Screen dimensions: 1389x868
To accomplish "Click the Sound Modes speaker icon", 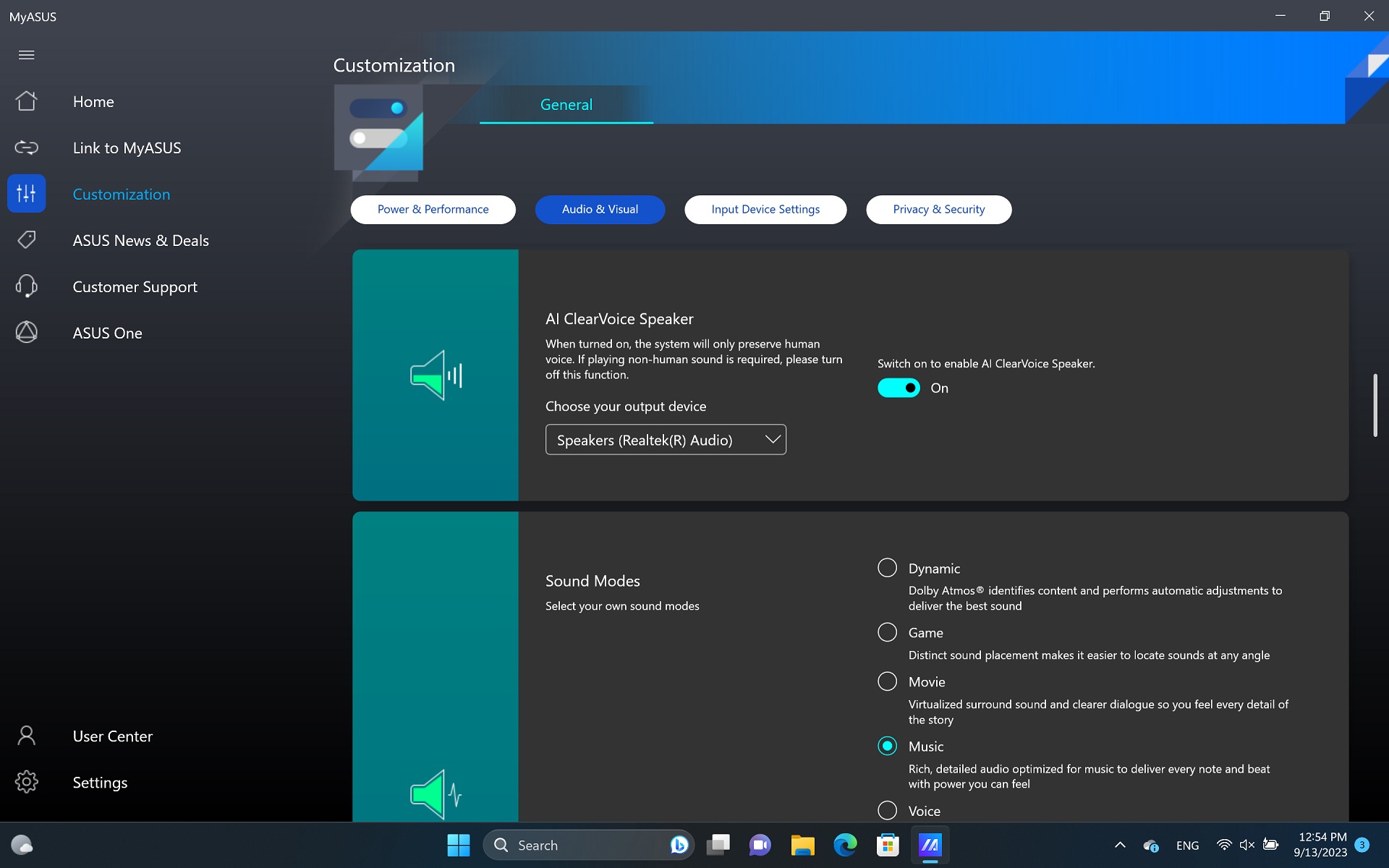I will pos(436,794).
